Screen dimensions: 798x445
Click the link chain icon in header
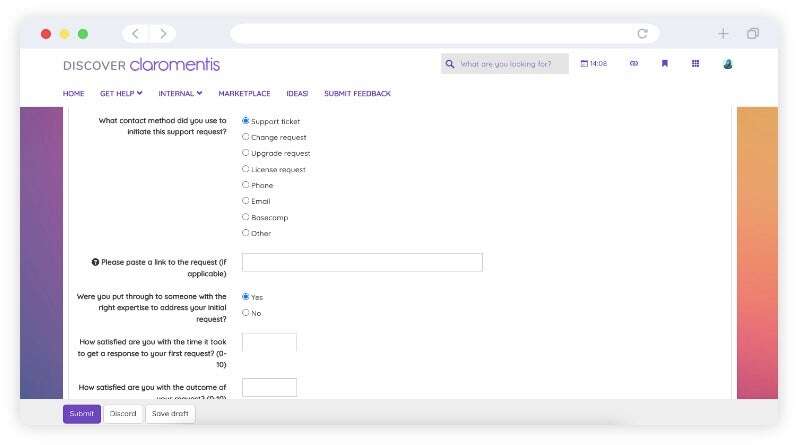(x=633, y=64)
